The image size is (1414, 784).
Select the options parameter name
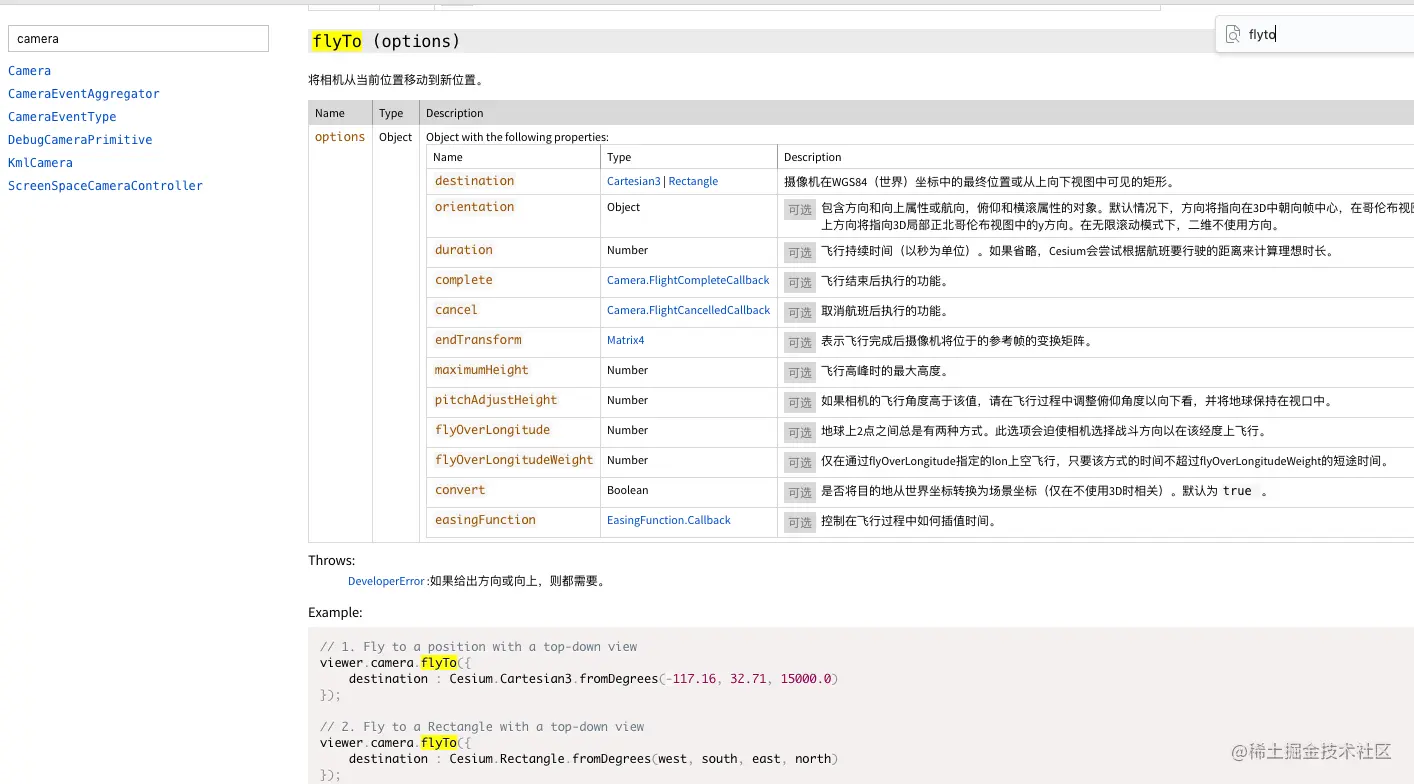pyautogui.click(x=340, y=137)
